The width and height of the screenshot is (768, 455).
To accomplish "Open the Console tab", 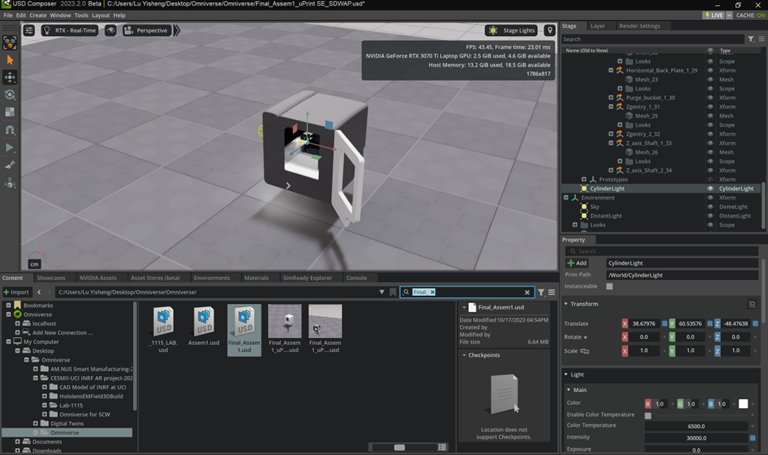I will tap(357, 278).
